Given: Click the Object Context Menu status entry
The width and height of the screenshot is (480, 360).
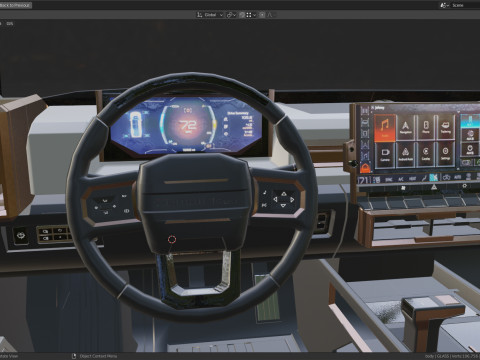Looking at the screenshot, I should tap(95, 356).
